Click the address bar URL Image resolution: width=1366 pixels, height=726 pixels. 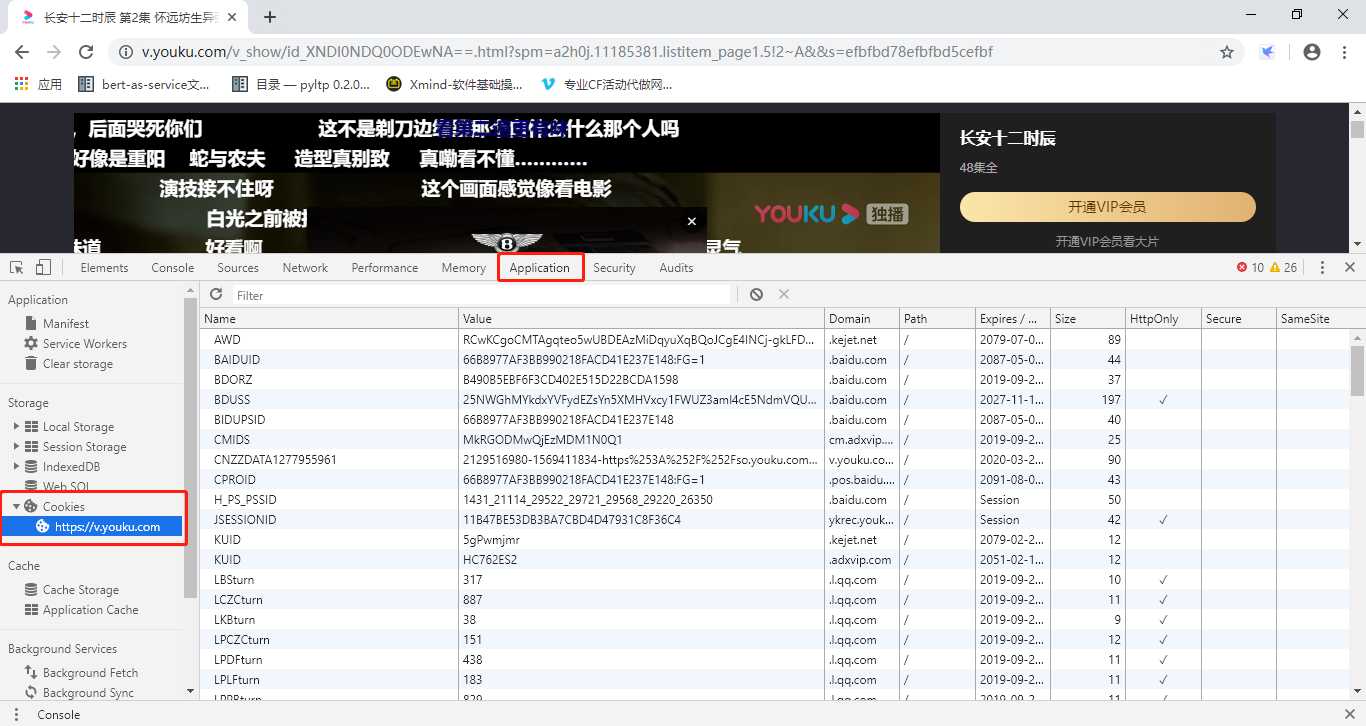point(567,52)
